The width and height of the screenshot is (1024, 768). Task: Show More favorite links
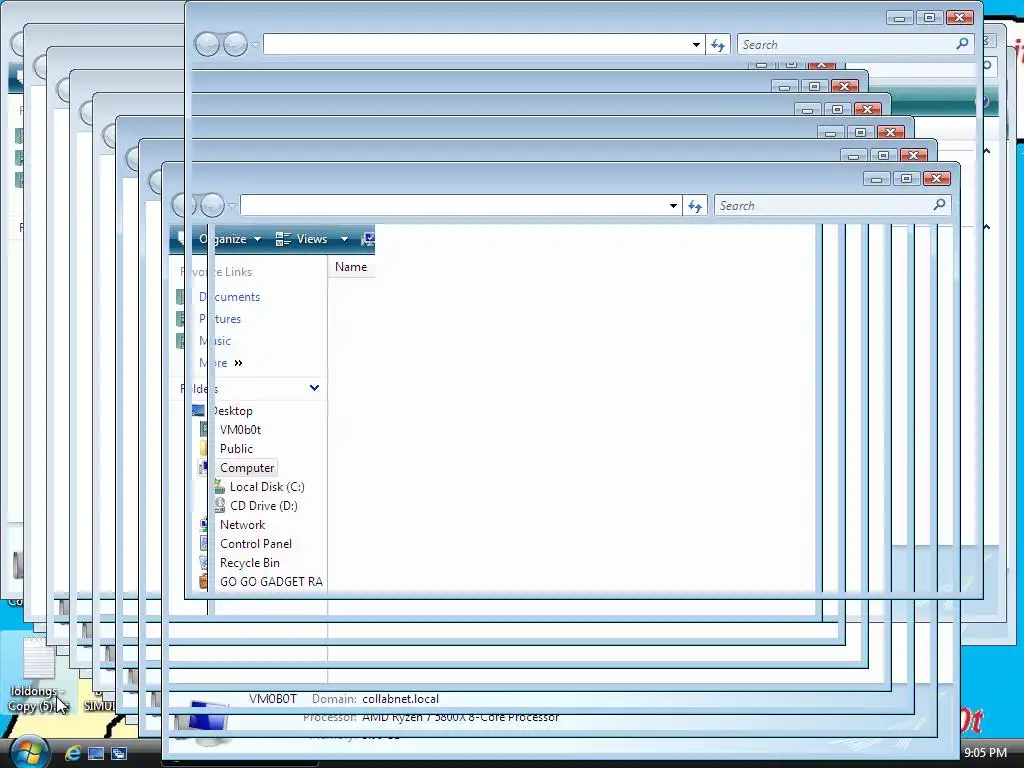[221, 363]
